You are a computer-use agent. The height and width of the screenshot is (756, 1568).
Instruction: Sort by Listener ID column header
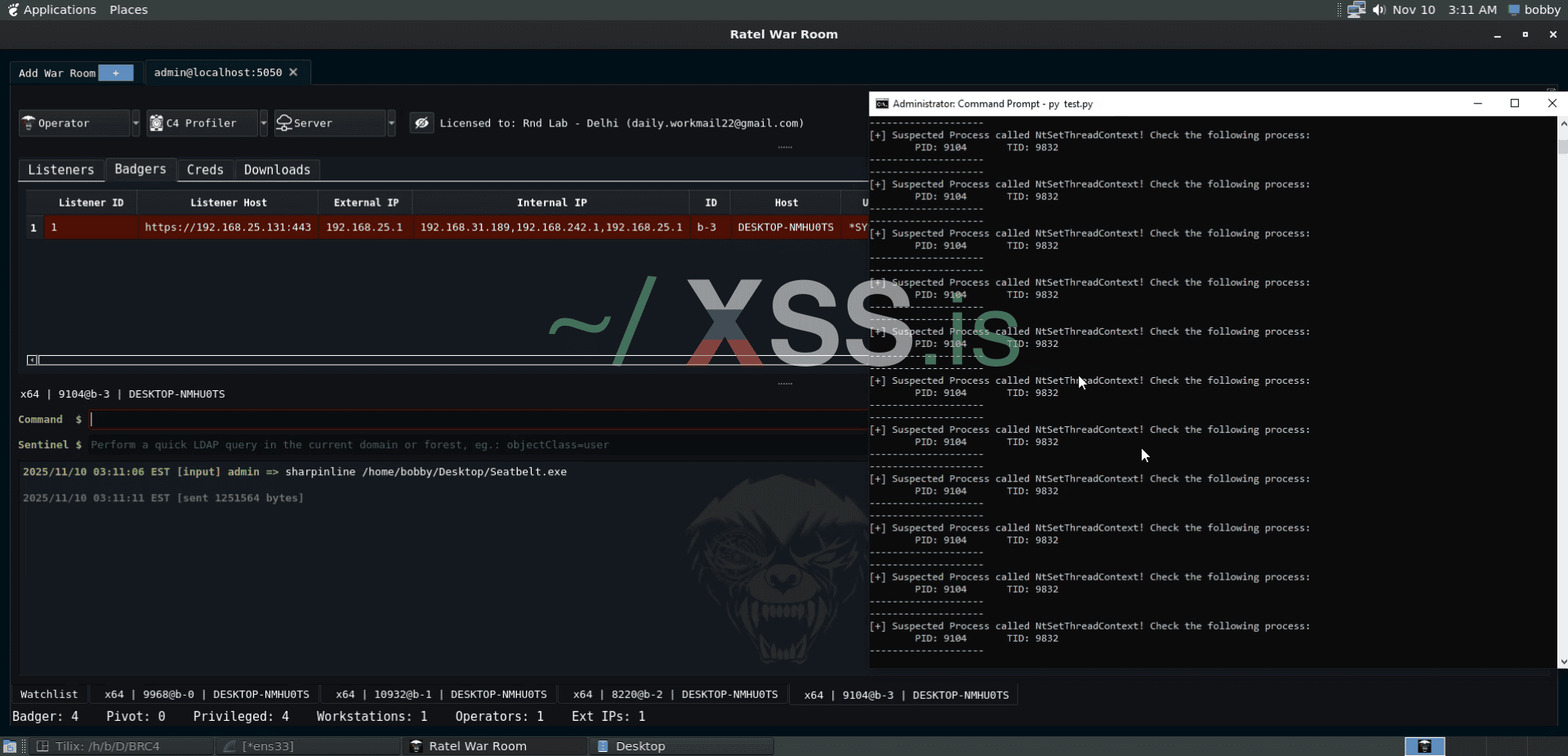point(91,202)
